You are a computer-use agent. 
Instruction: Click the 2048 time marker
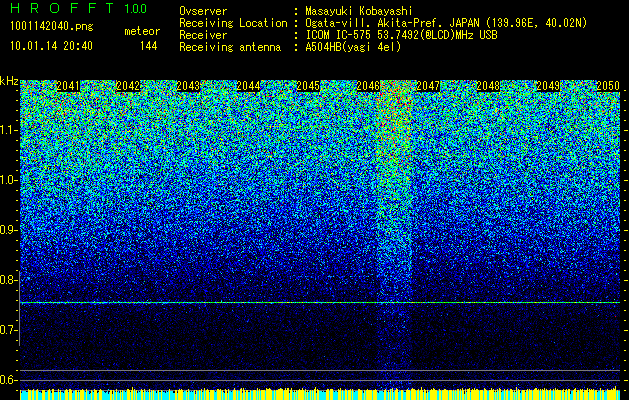click(x=488, y=86)
